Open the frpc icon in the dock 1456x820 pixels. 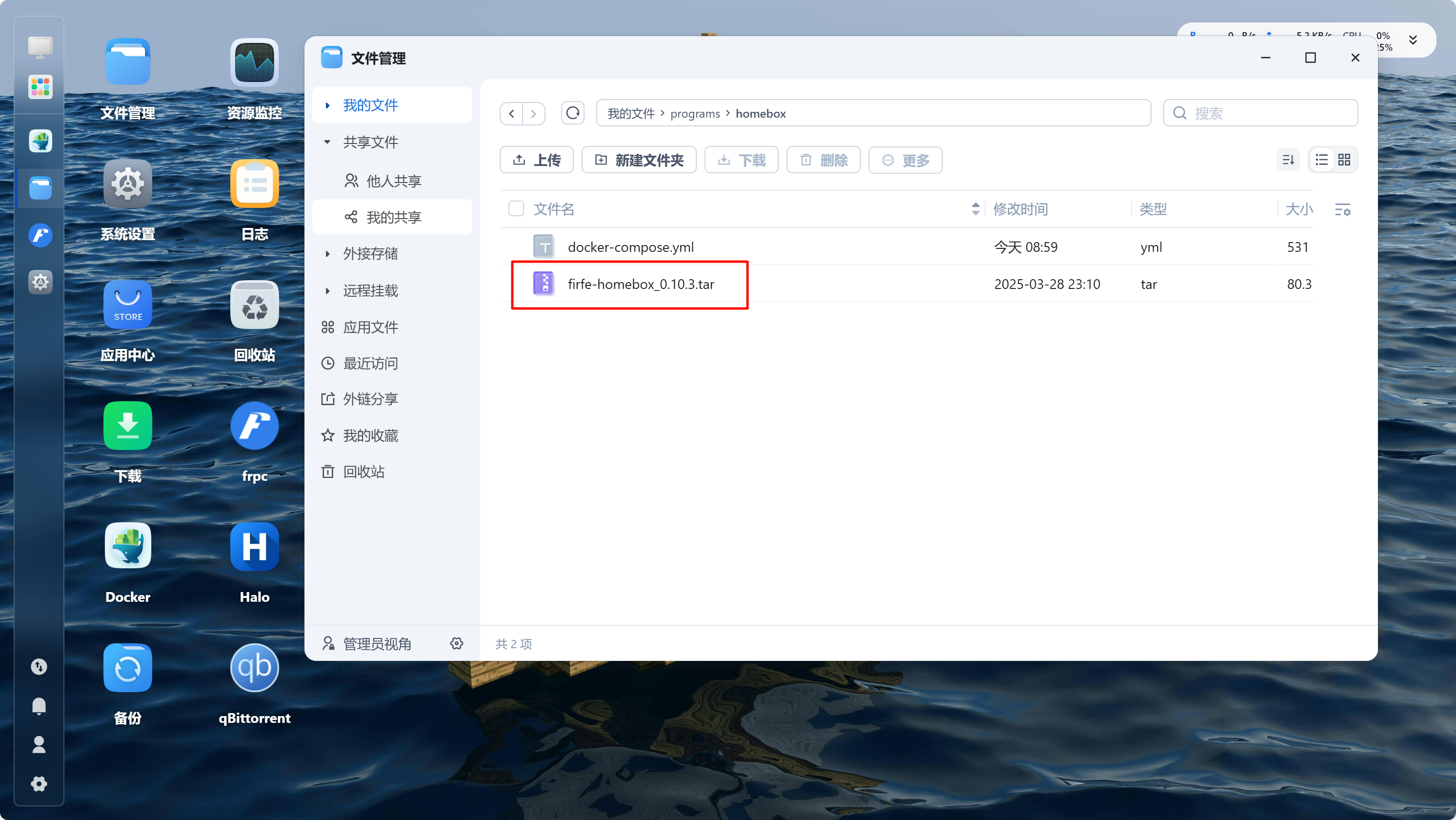pos(40,235)
